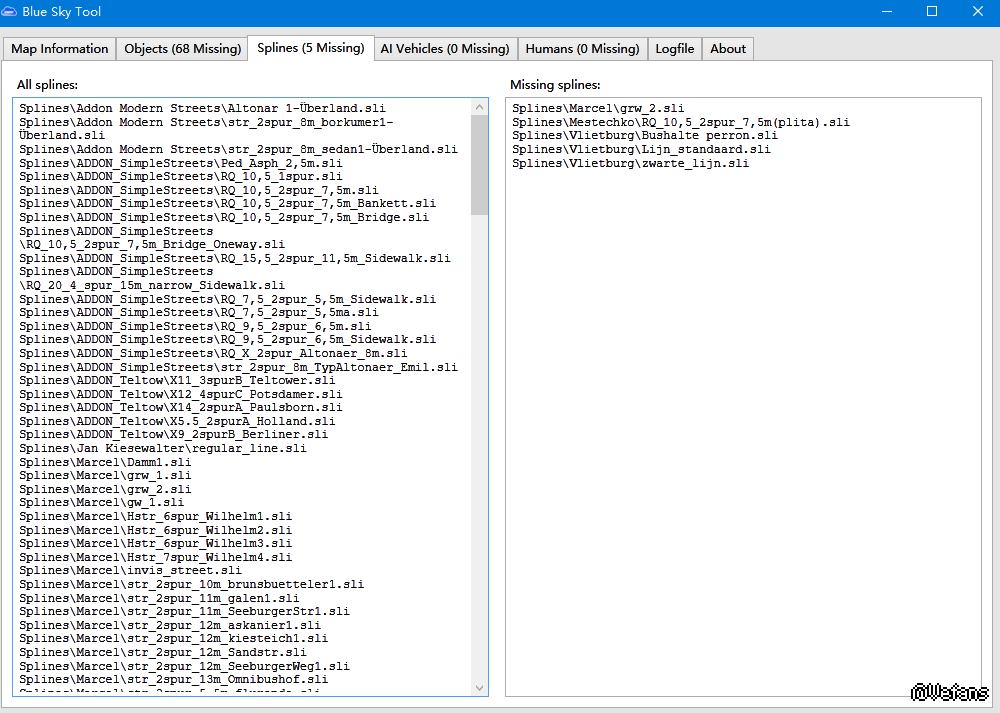
Task: Click the scroll up arrow in All splines list
Action: click(x=479, y=107)
